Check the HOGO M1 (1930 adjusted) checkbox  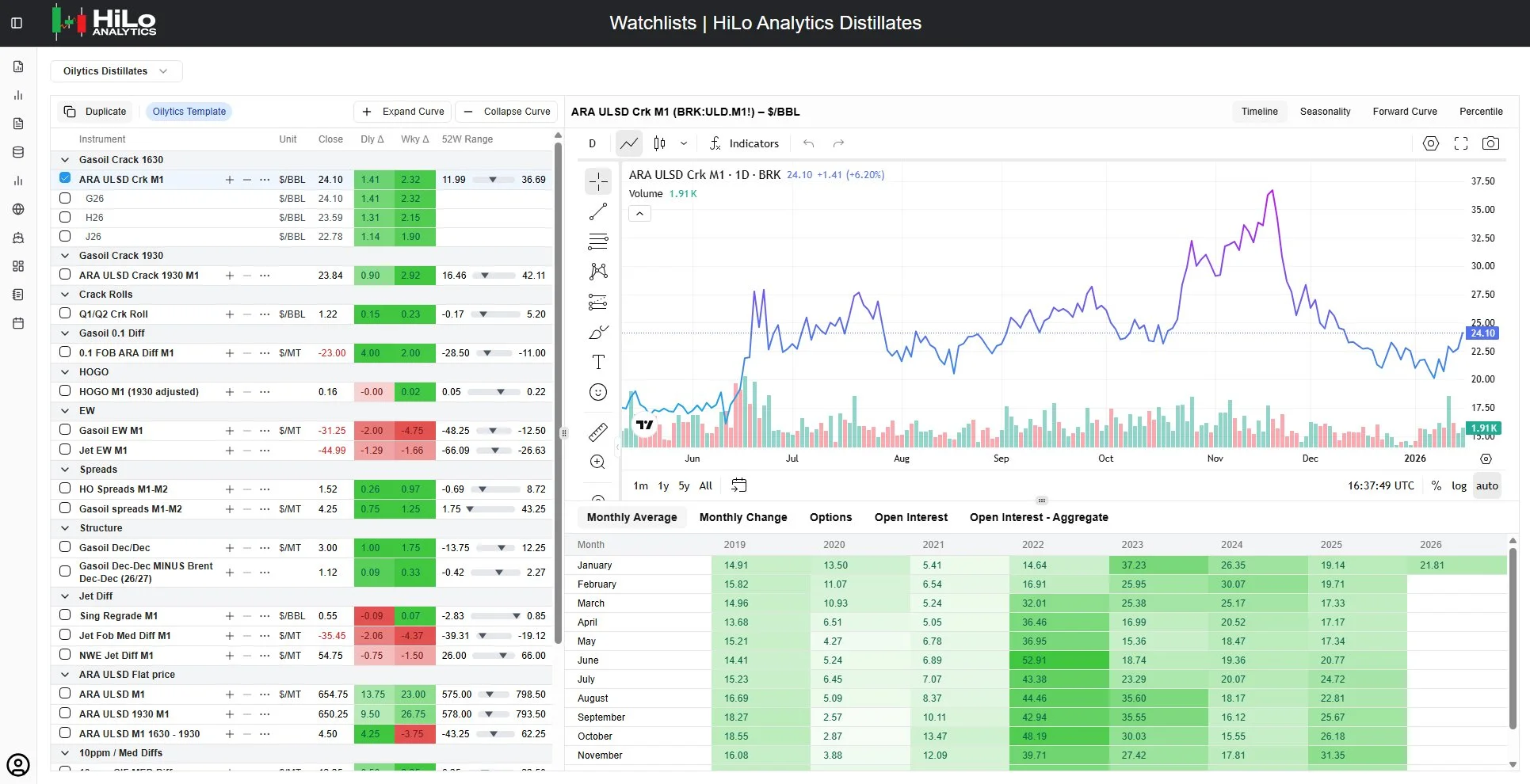[x=65, y=390]
